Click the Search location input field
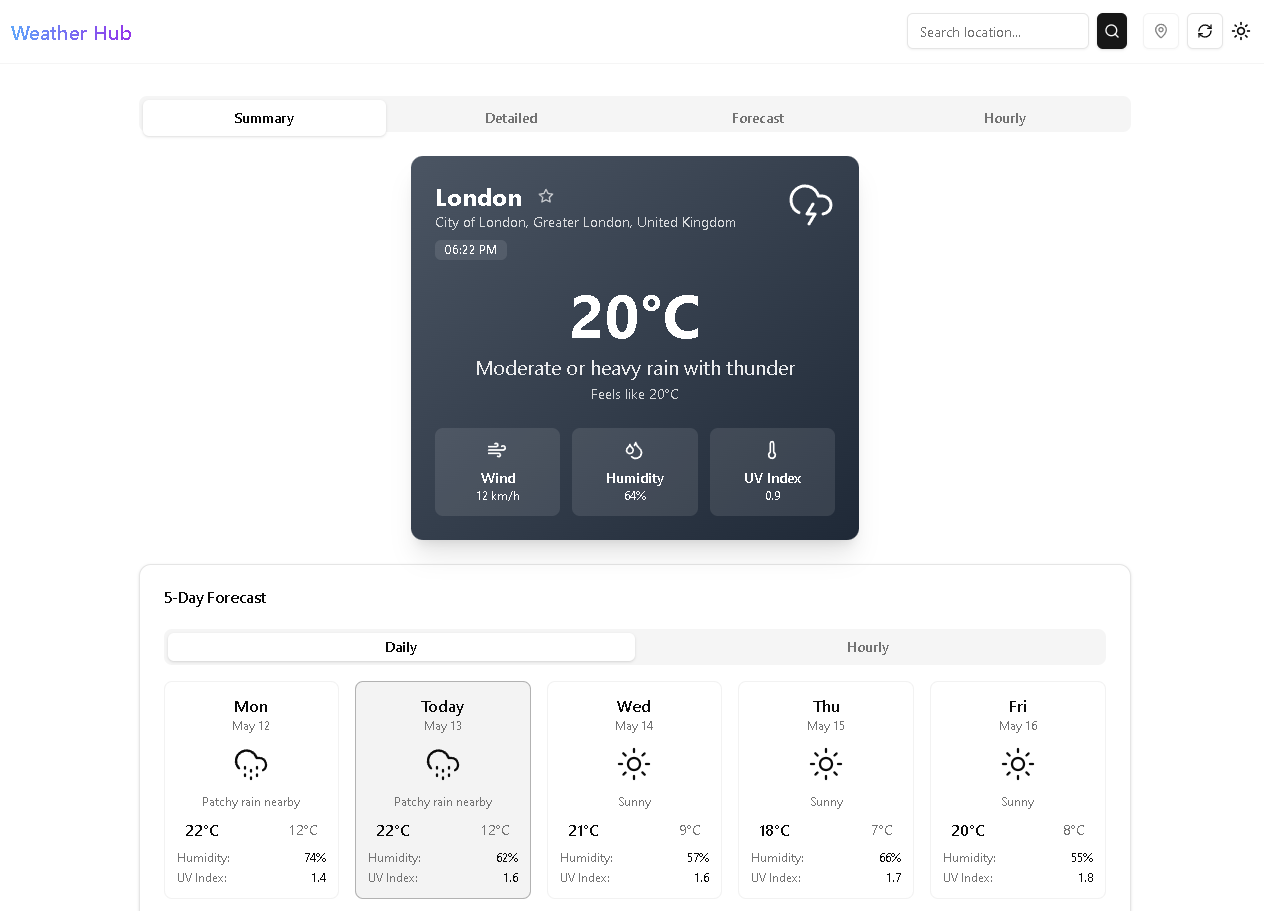This screenshot has height=911, width=1264. [x=997, y=32]
